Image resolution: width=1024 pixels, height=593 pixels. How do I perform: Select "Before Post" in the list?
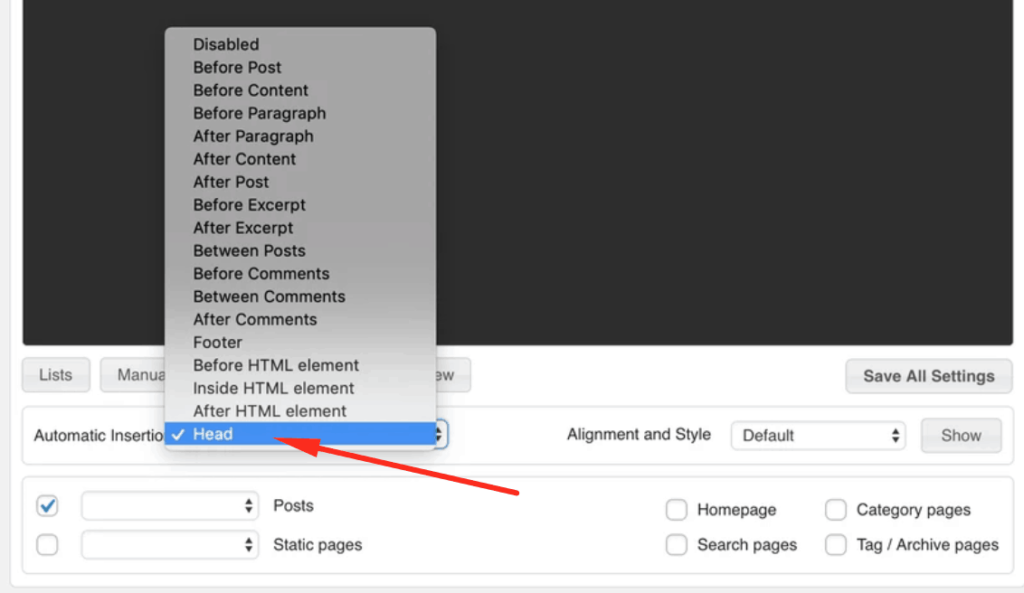pos(237,67)
